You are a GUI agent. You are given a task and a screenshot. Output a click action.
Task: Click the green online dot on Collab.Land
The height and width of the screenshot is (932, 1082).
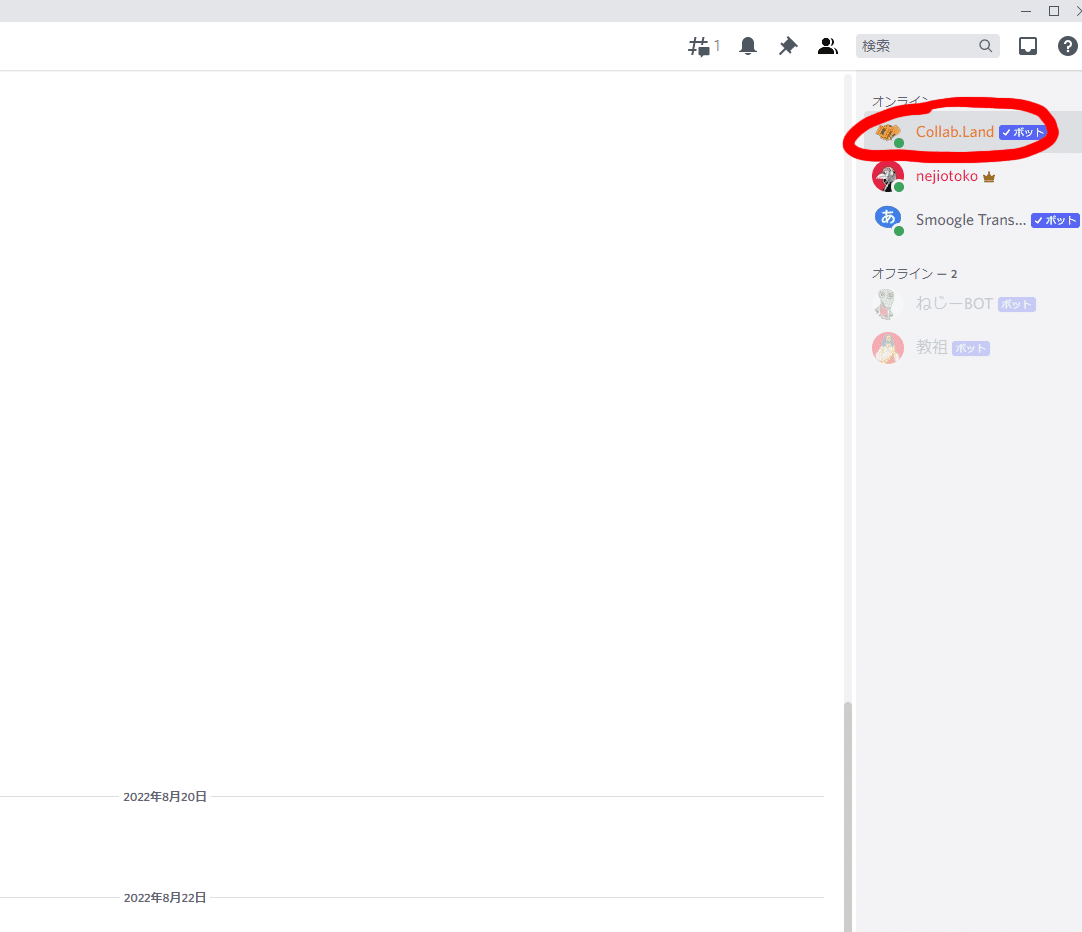[899, 143]
